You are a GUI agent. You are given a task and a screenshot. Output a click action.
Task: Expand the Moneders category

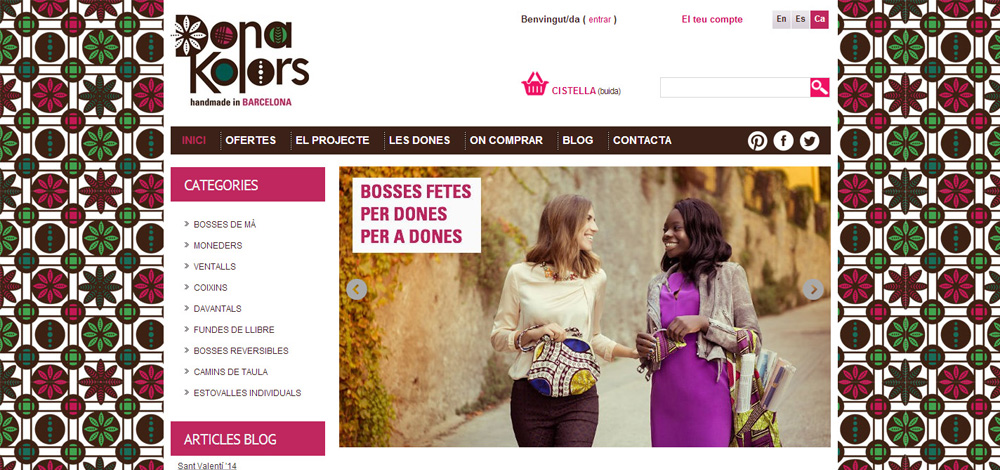click(x=218, y=246)
